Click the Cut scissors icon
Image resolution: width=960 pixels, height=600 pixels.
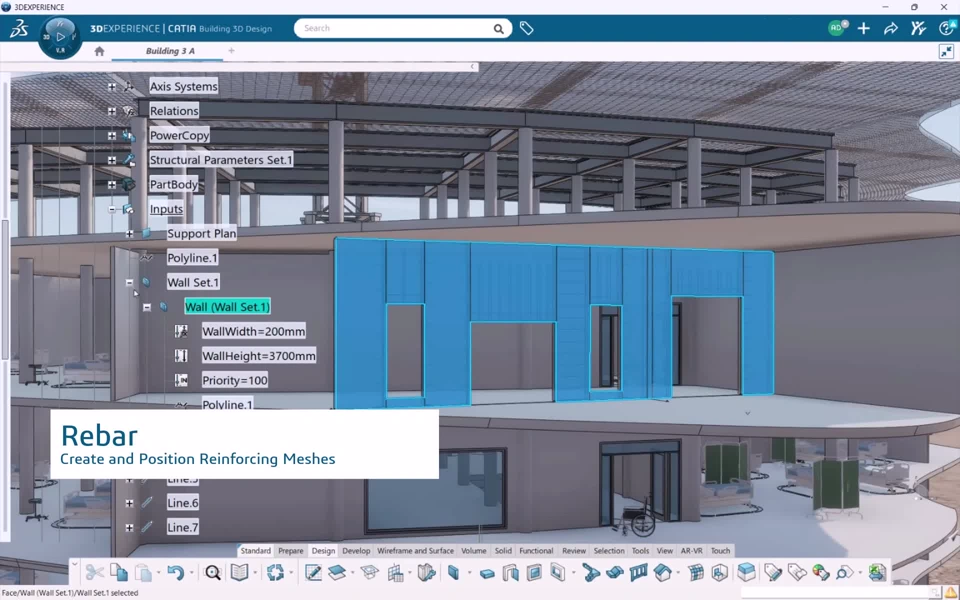click(x=94, y=572)
